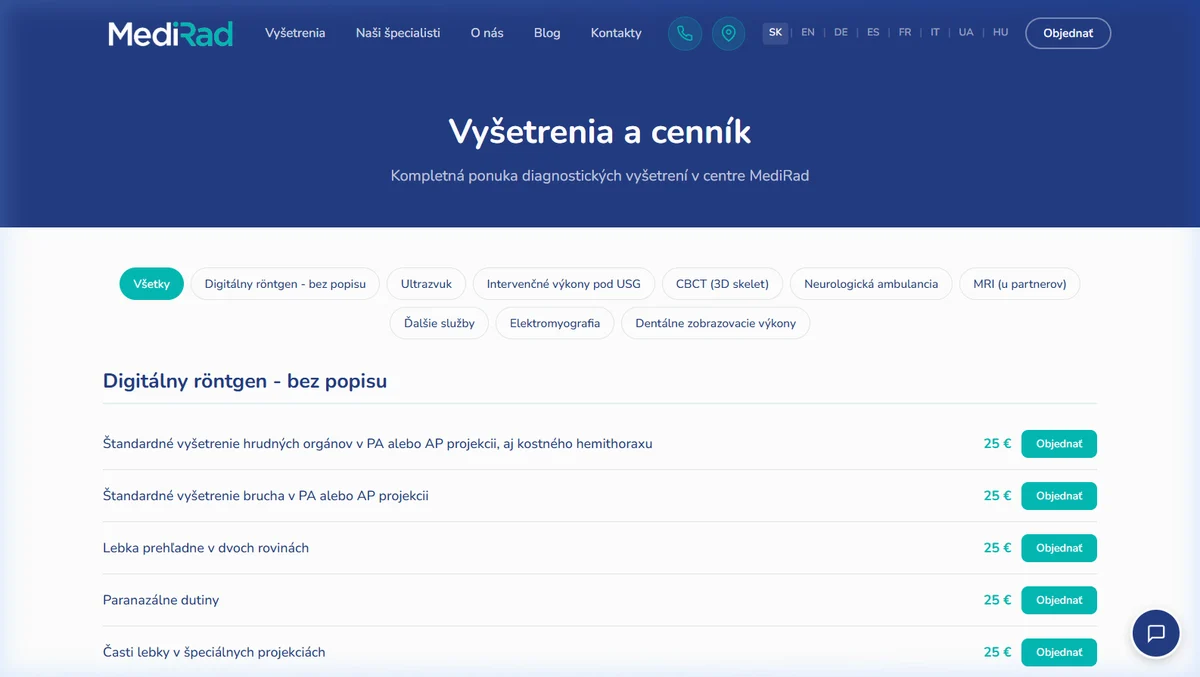Filter by Intervenčné výkony pod USG
1200x677 pixels.
click(x=564, y=284)
